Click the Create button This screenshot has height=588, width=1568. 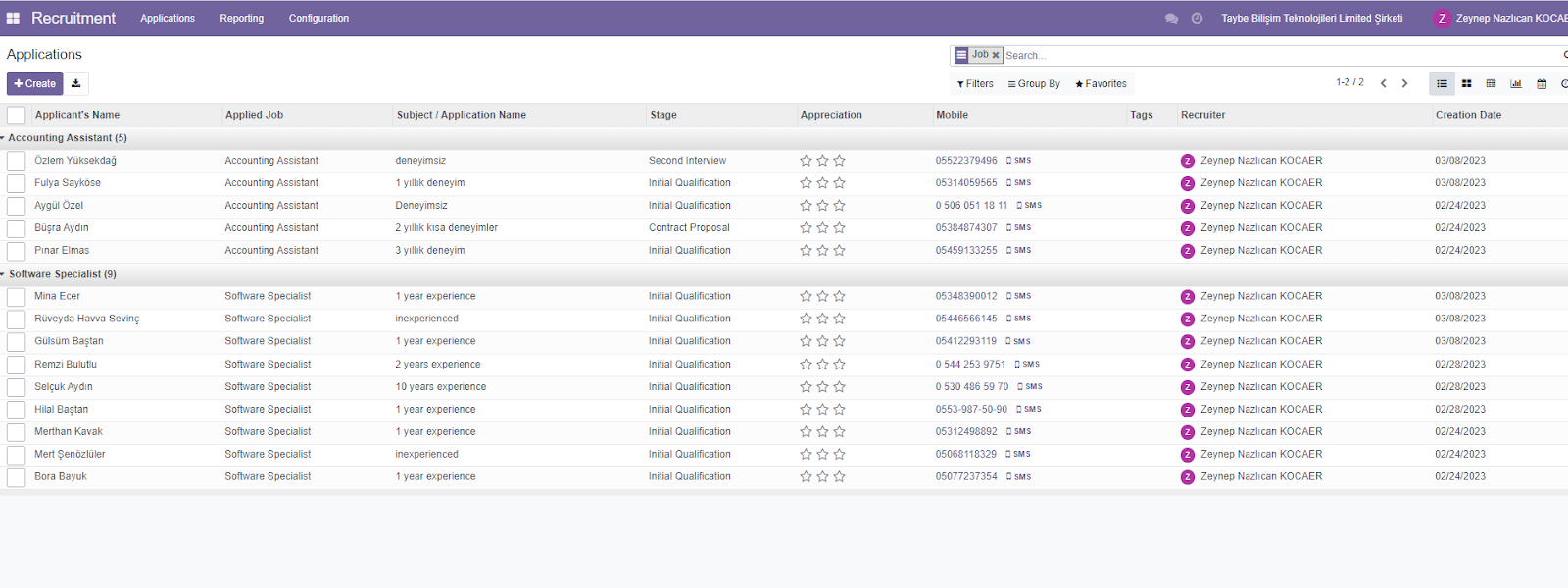[x=35, y=84]
